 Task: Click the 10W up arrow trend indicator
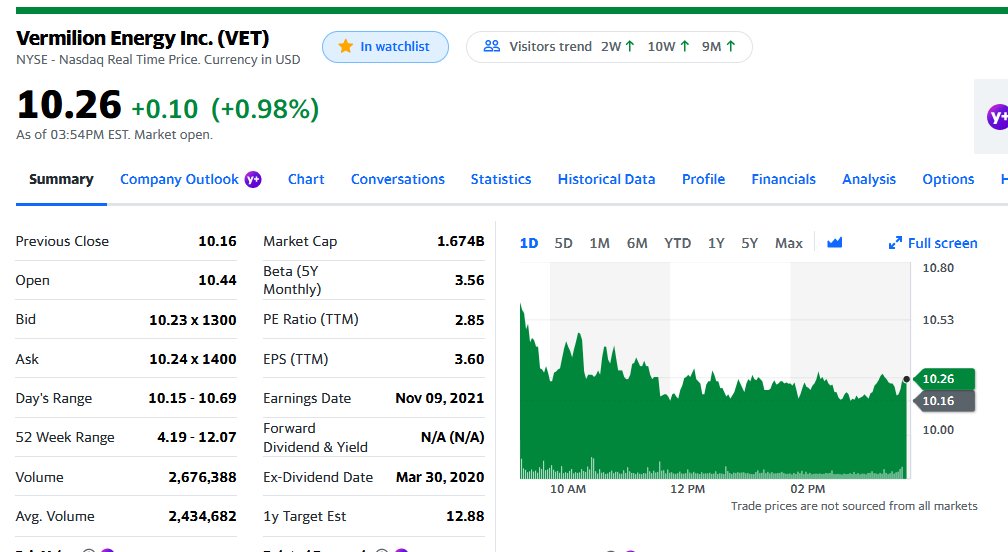coord(685,46)
